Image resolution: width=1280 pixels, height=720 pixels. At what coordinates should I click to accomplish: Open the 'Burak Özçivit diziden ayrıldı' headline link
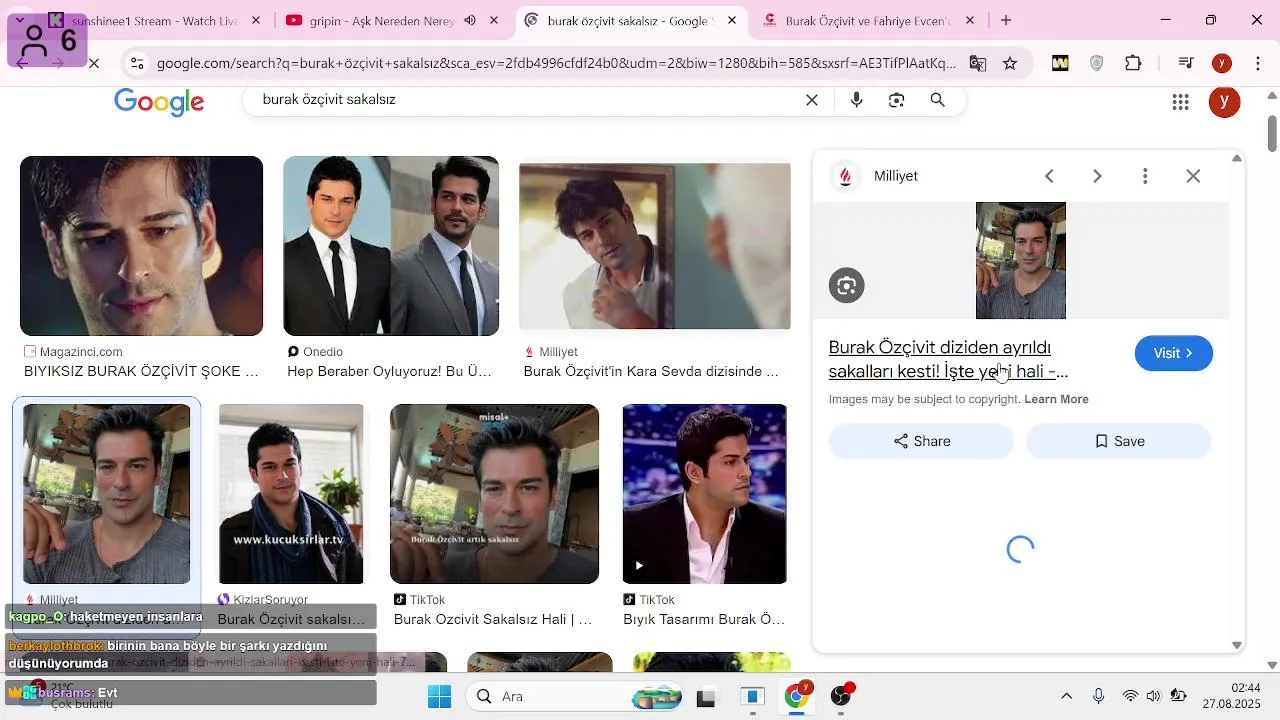click(x=948, y=359)
